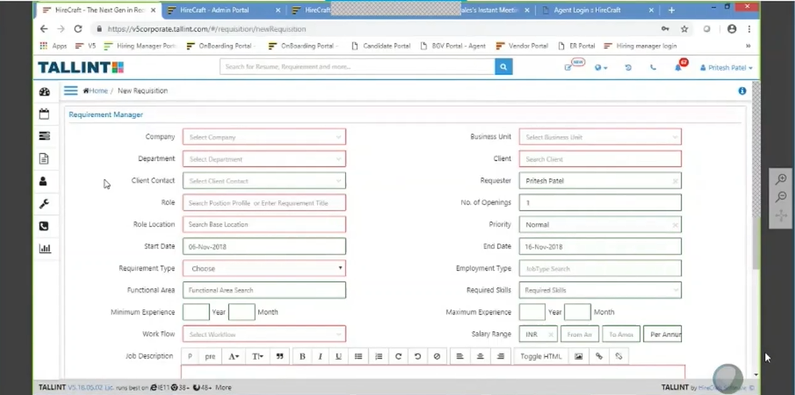The height and width of the screenshot is (395, 795).
Task: Click the Start Date field
Action: [264, 246]
